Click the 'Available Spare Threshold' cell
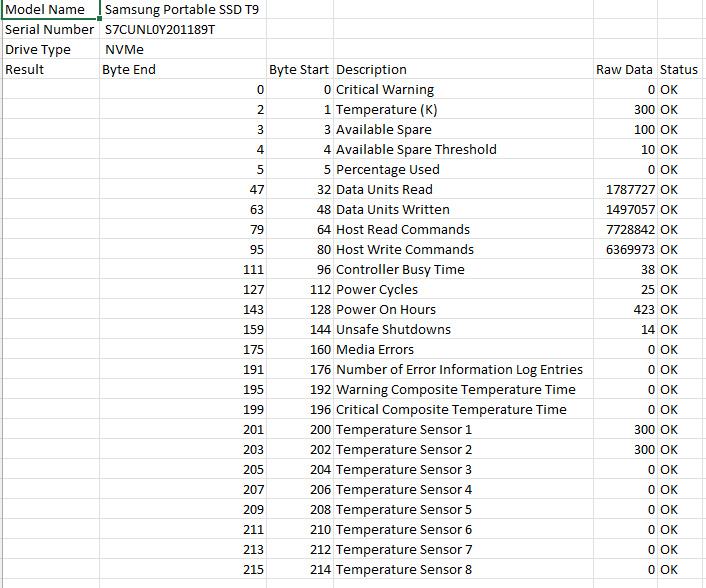 click(463, 149)
